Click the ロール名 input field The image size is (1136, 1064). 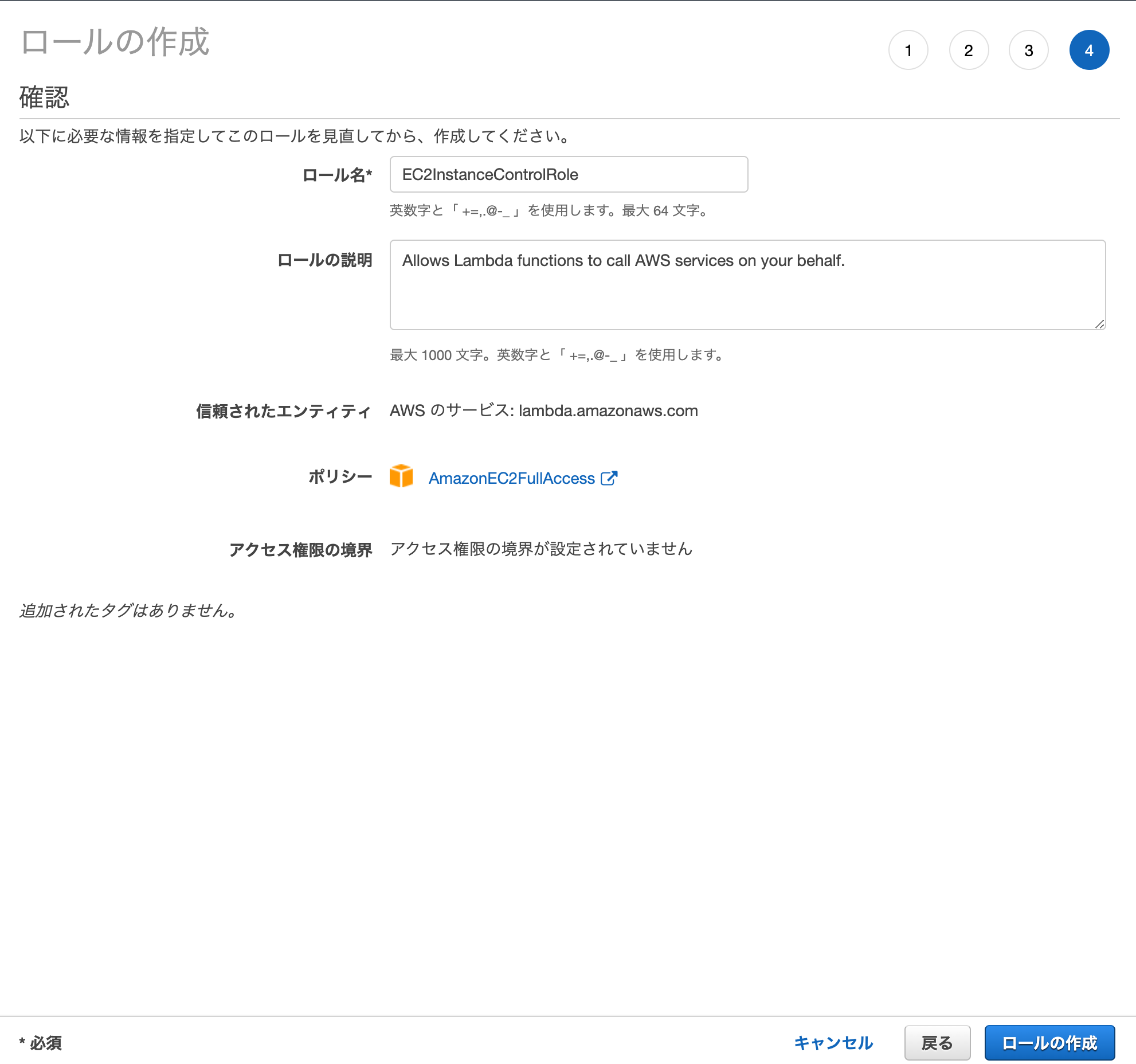569,174
